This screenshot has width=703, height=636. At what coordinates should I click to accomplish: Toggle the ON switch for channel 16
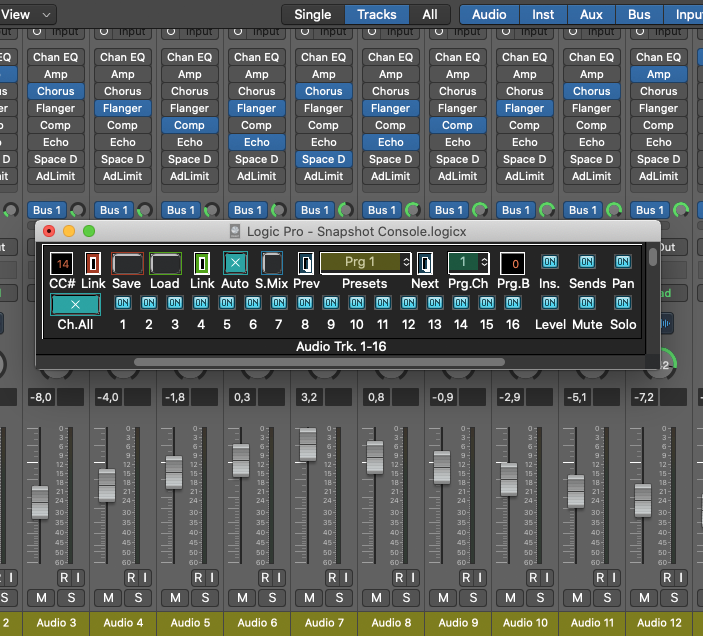513,303
